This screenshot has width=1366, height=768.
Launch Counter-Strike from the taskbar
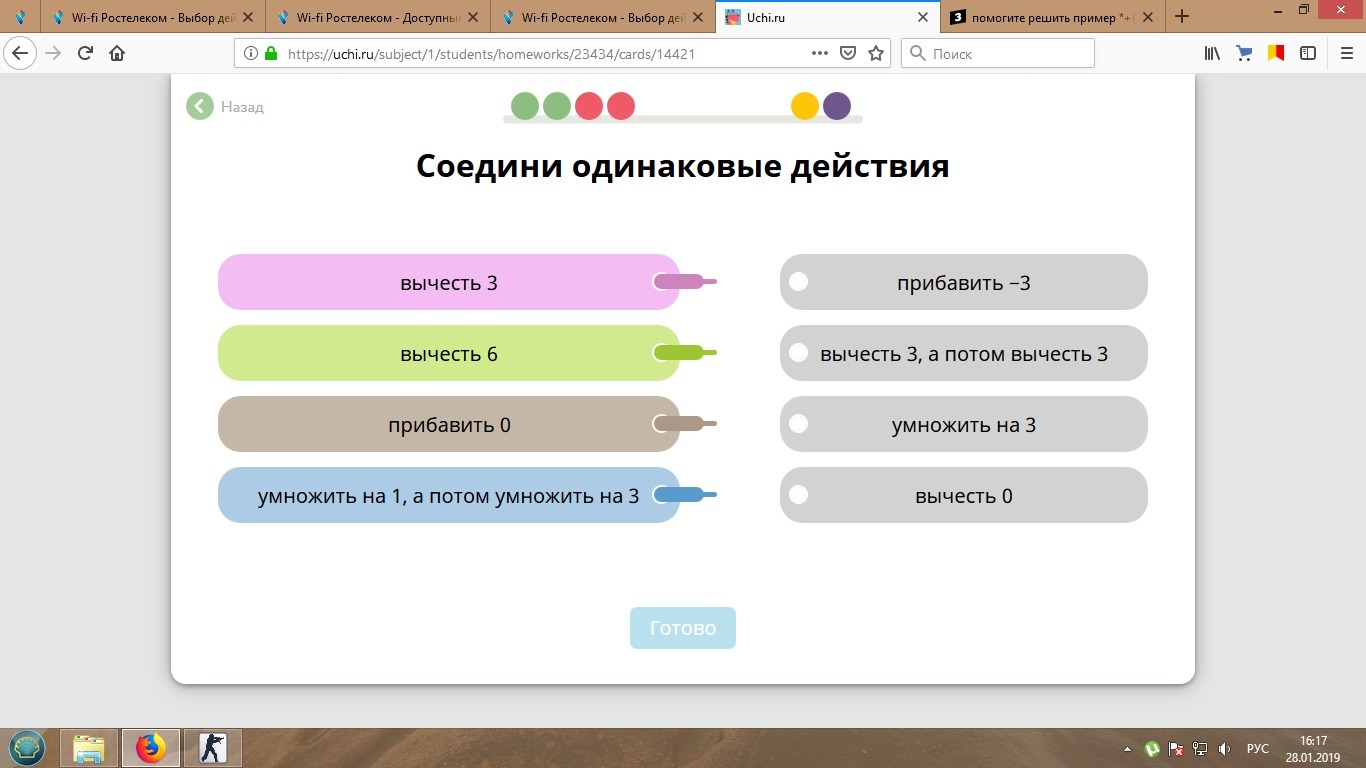[x=213, y=748]
